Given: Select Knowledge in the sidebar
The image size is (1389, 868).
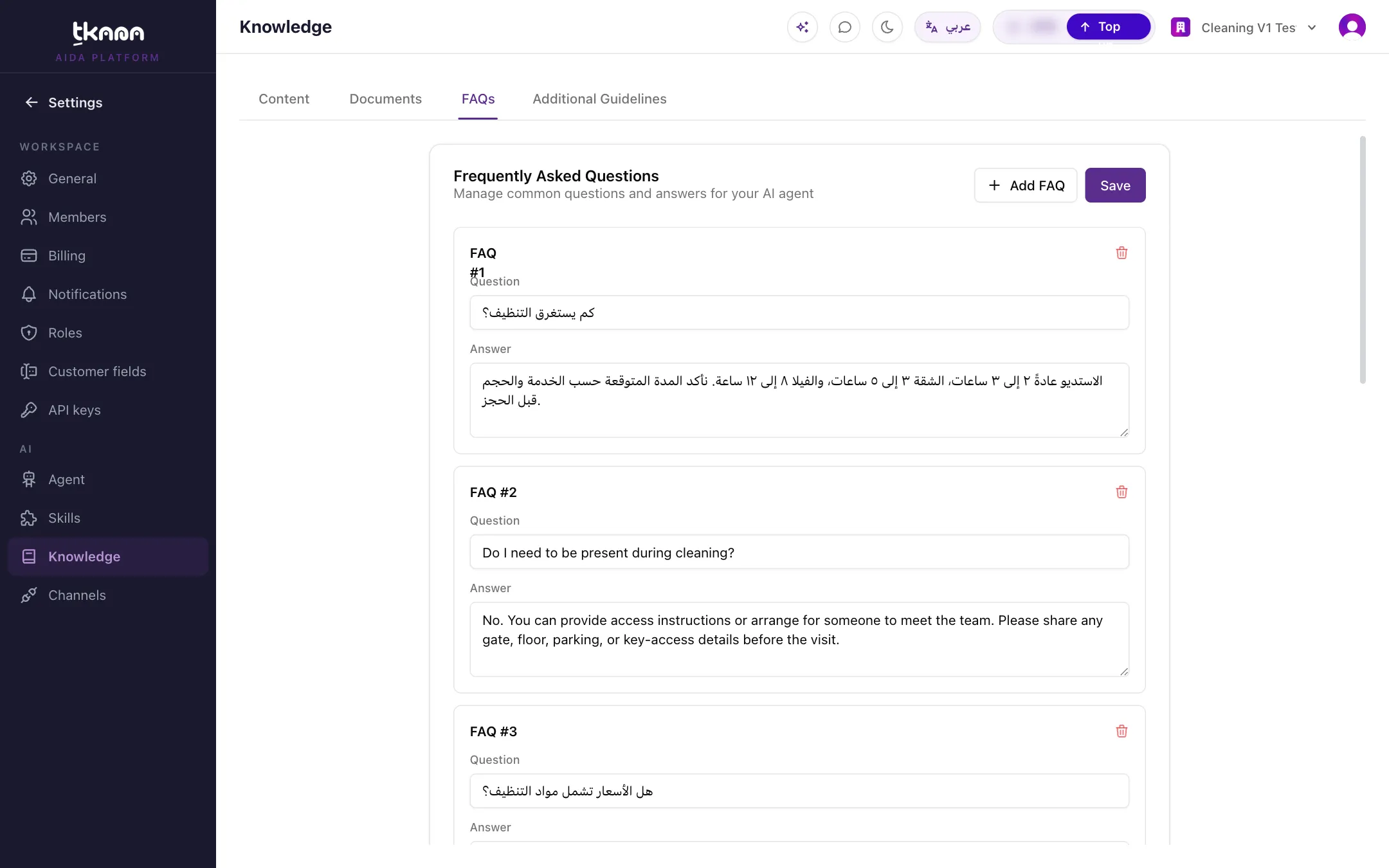Looking at the screenshot, I should [108, 557].
